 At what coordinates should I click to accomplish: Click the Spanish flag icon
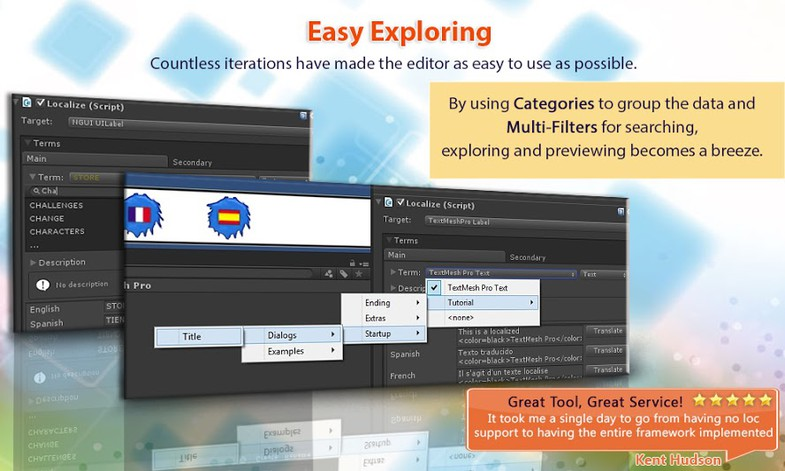coord(227,215)
